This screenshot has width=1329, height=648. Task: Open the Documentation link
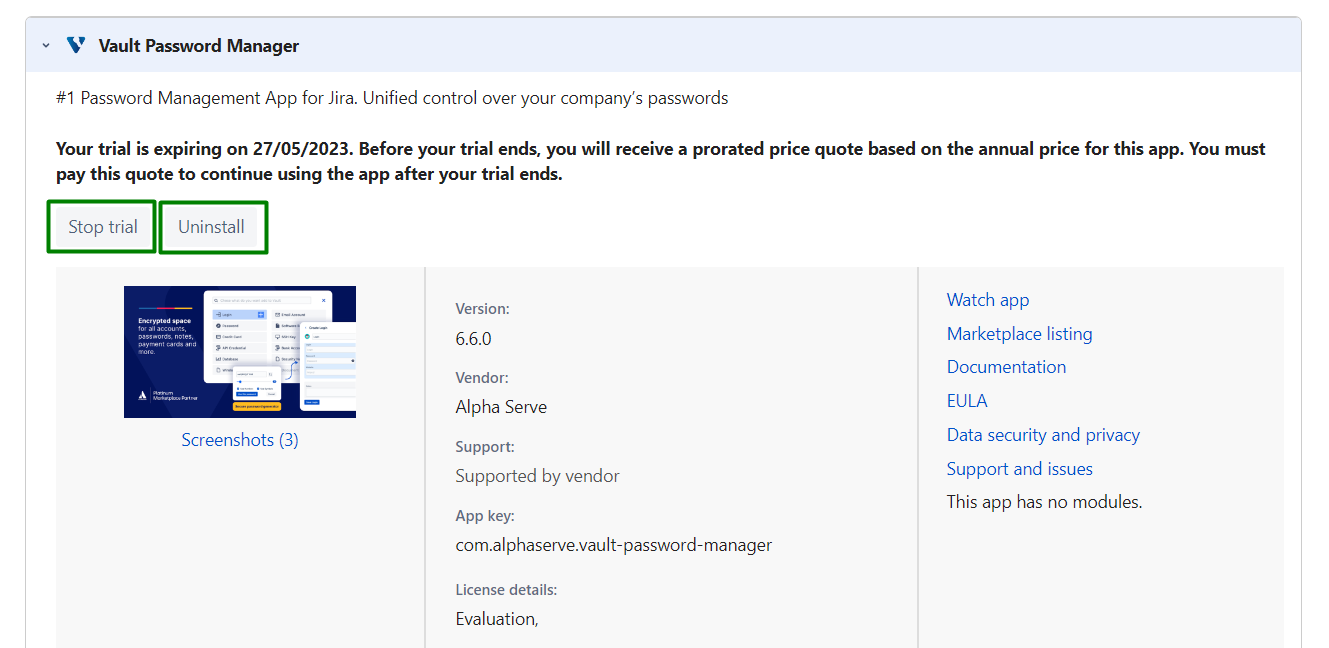pyautogui.click(x=1006, y=367)
